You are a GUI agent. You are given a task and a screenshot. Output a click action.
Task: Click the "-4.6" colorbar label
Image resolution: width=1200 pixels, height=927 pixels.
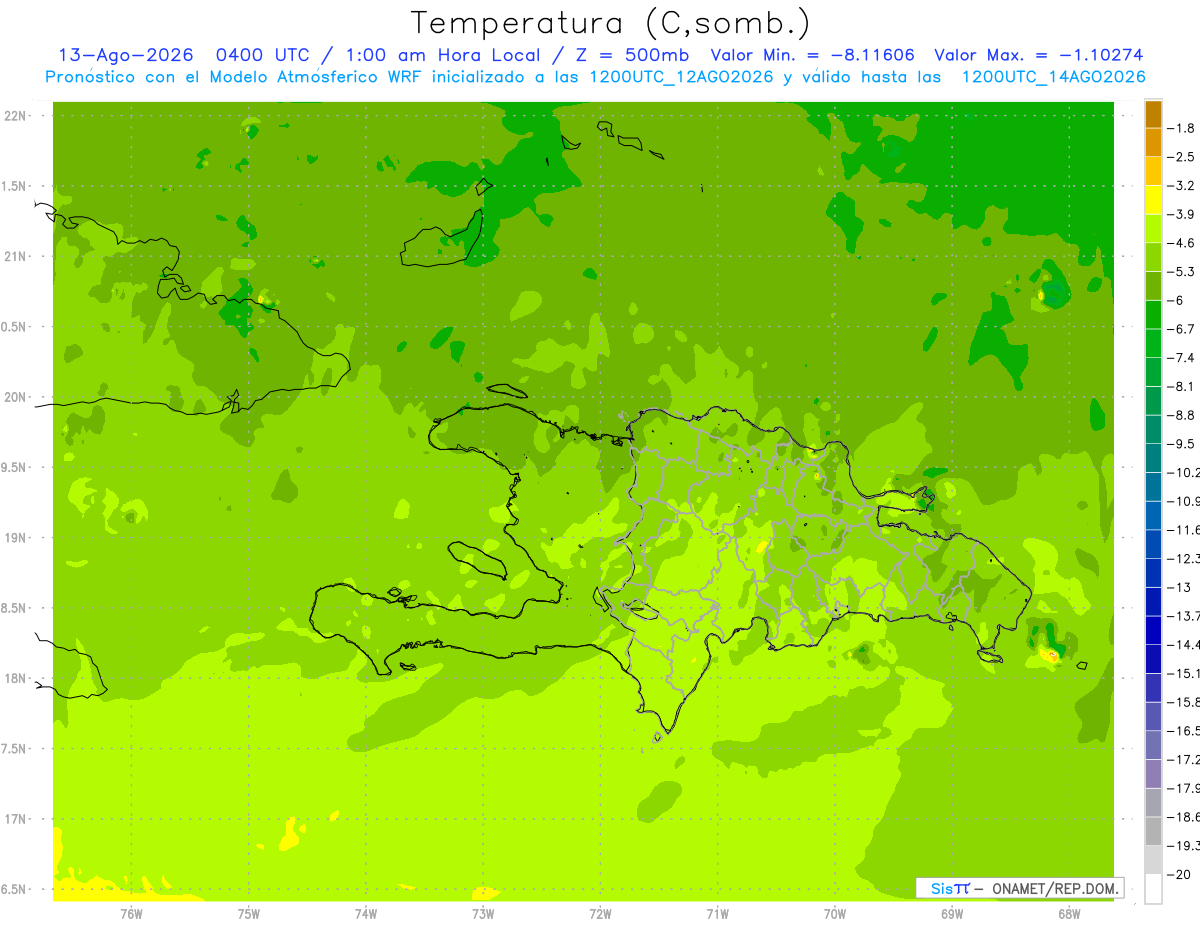[1183, 243]
